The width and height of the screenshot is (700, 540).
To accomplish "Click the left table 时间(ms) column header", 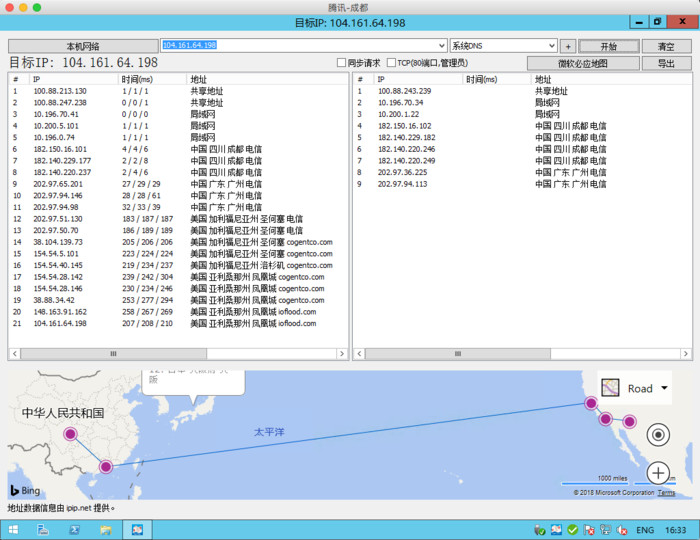I will (x=152, y=79).
